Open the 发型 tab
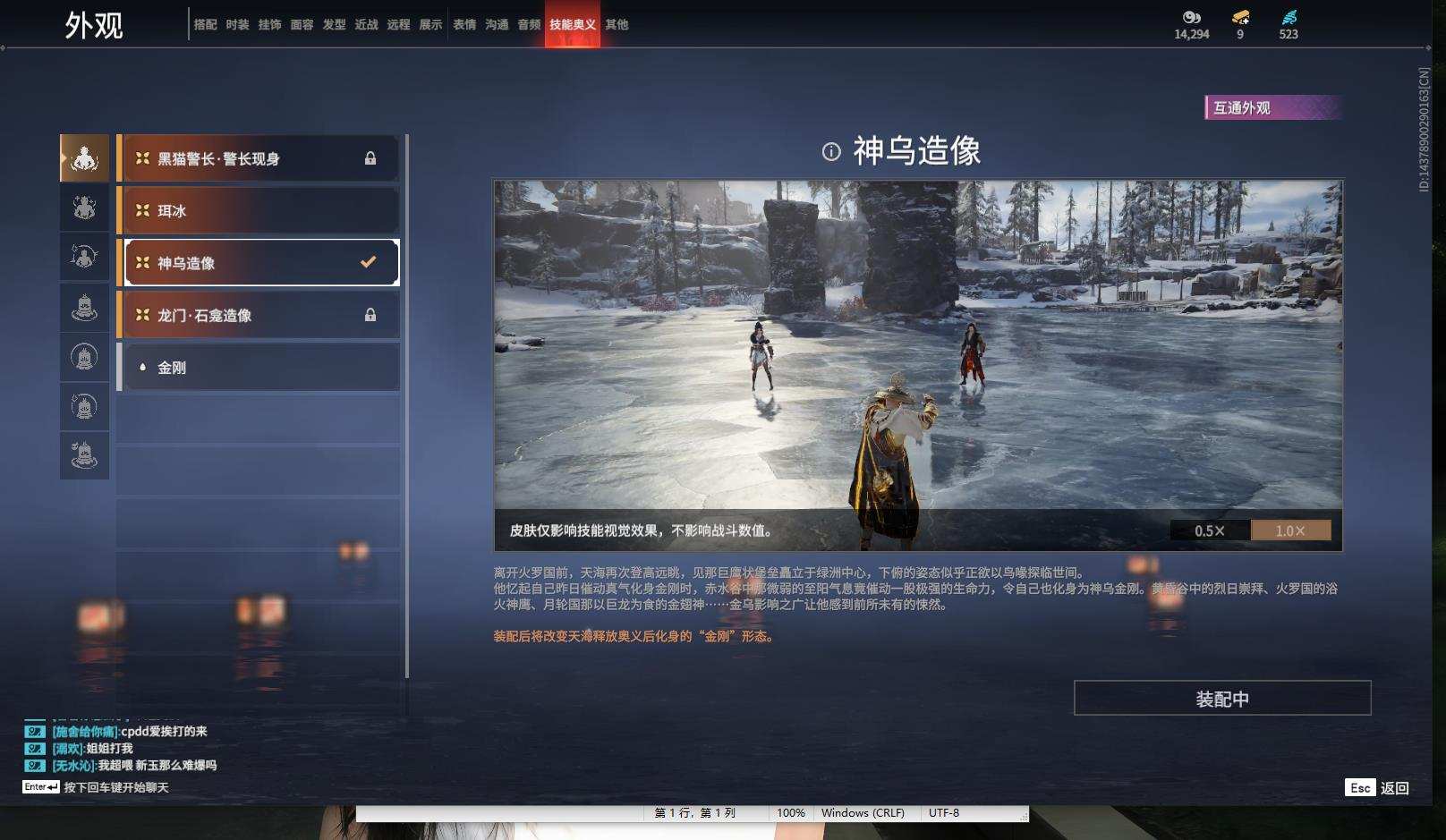Viewport: 1446px width, 840px height. 335,24
